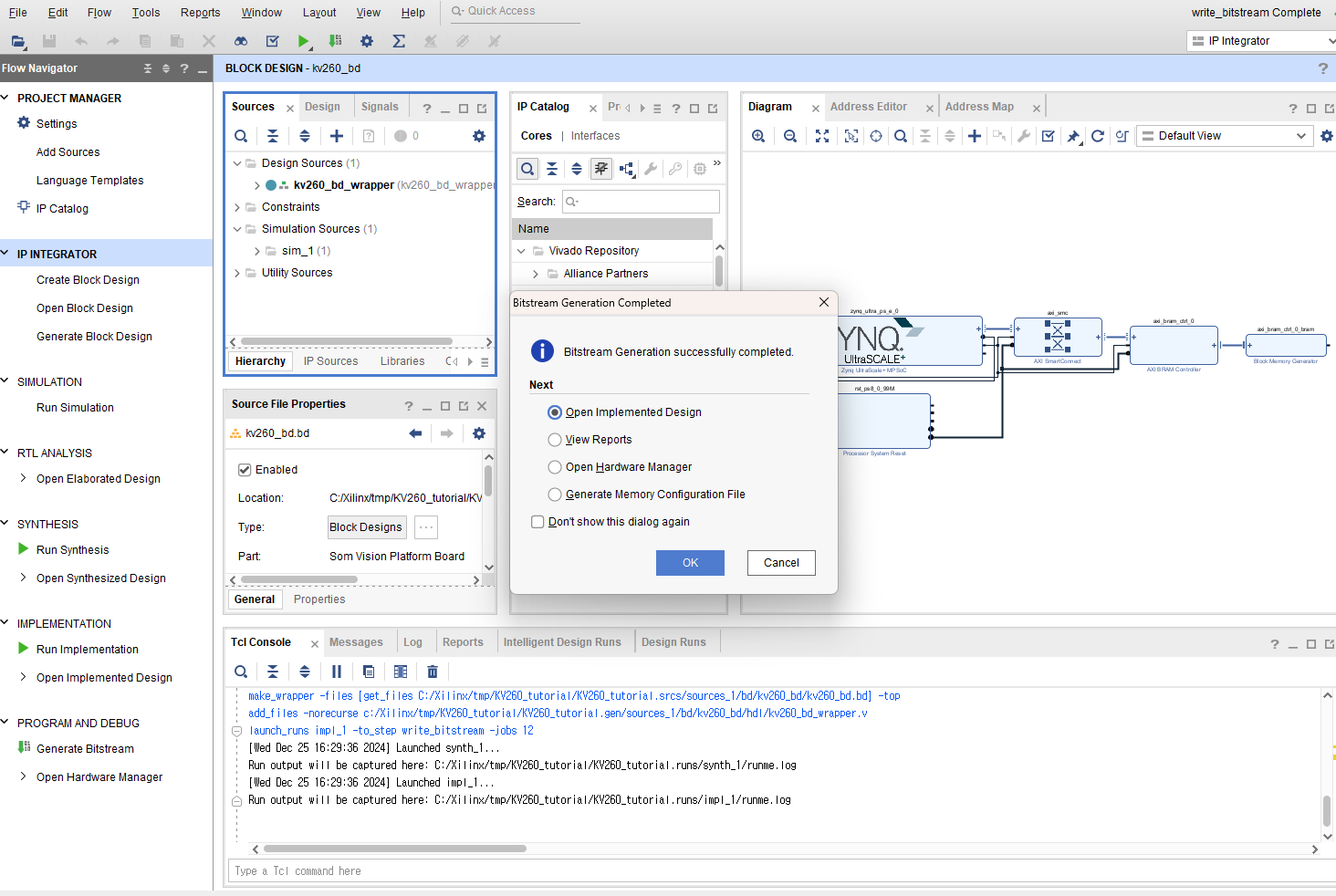Click Create Block Design link
1336x896 pixels.
tap(88, 280)
